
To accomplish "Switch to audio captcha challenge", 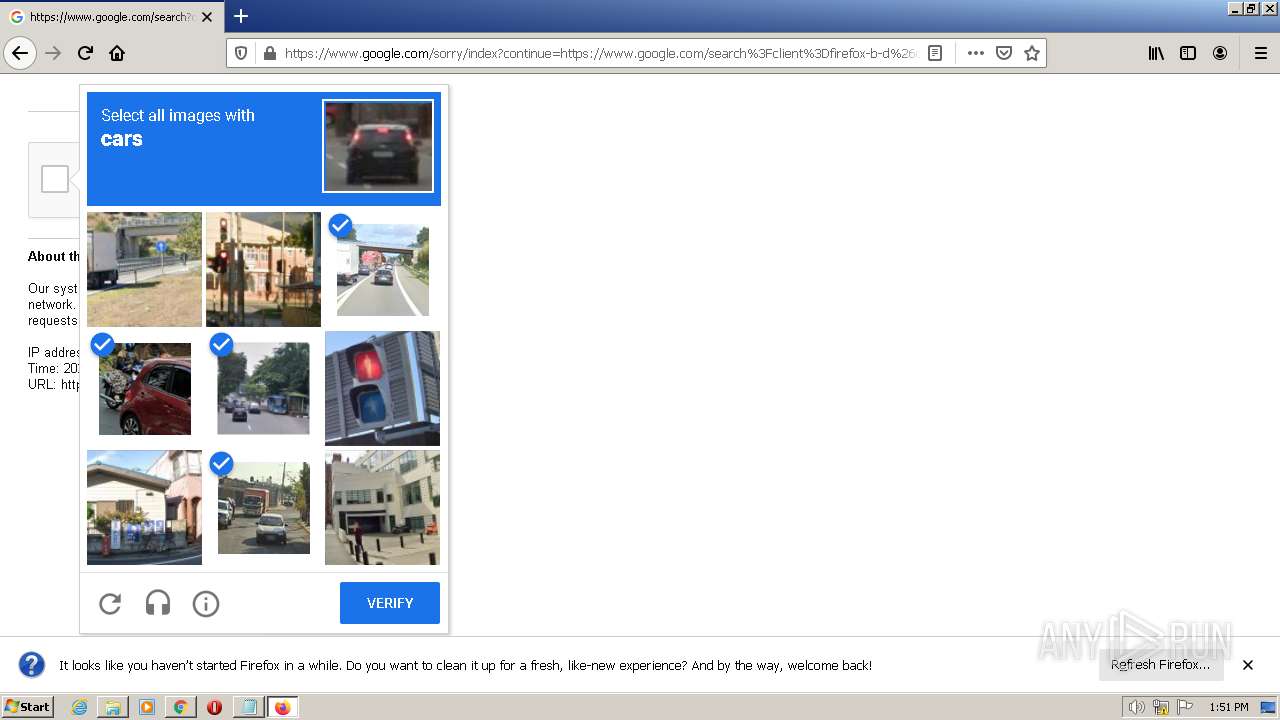I will (158, 603).
